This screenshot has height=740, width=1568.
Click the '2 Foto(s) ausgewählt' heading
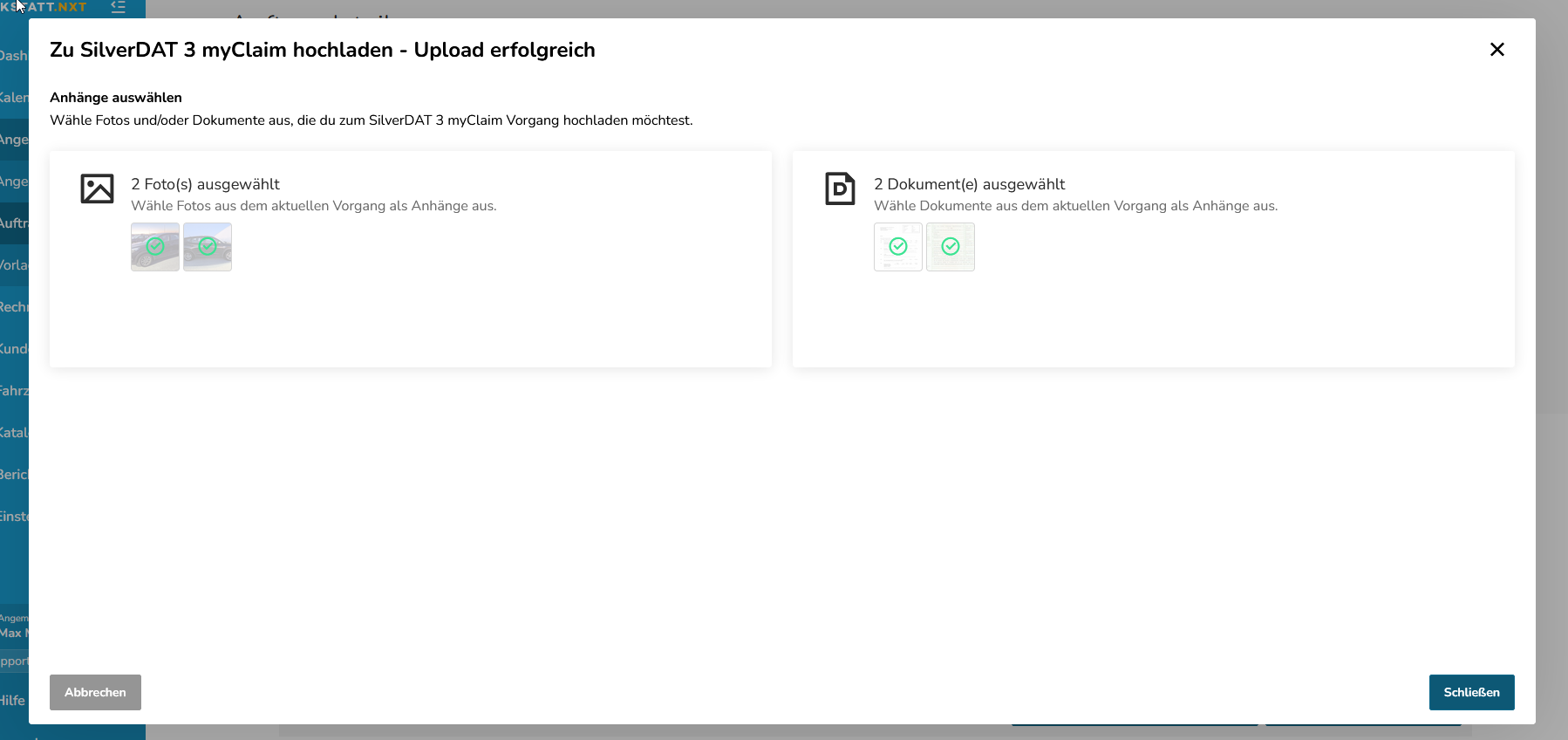pyautogui.click(x=205, y=184)
